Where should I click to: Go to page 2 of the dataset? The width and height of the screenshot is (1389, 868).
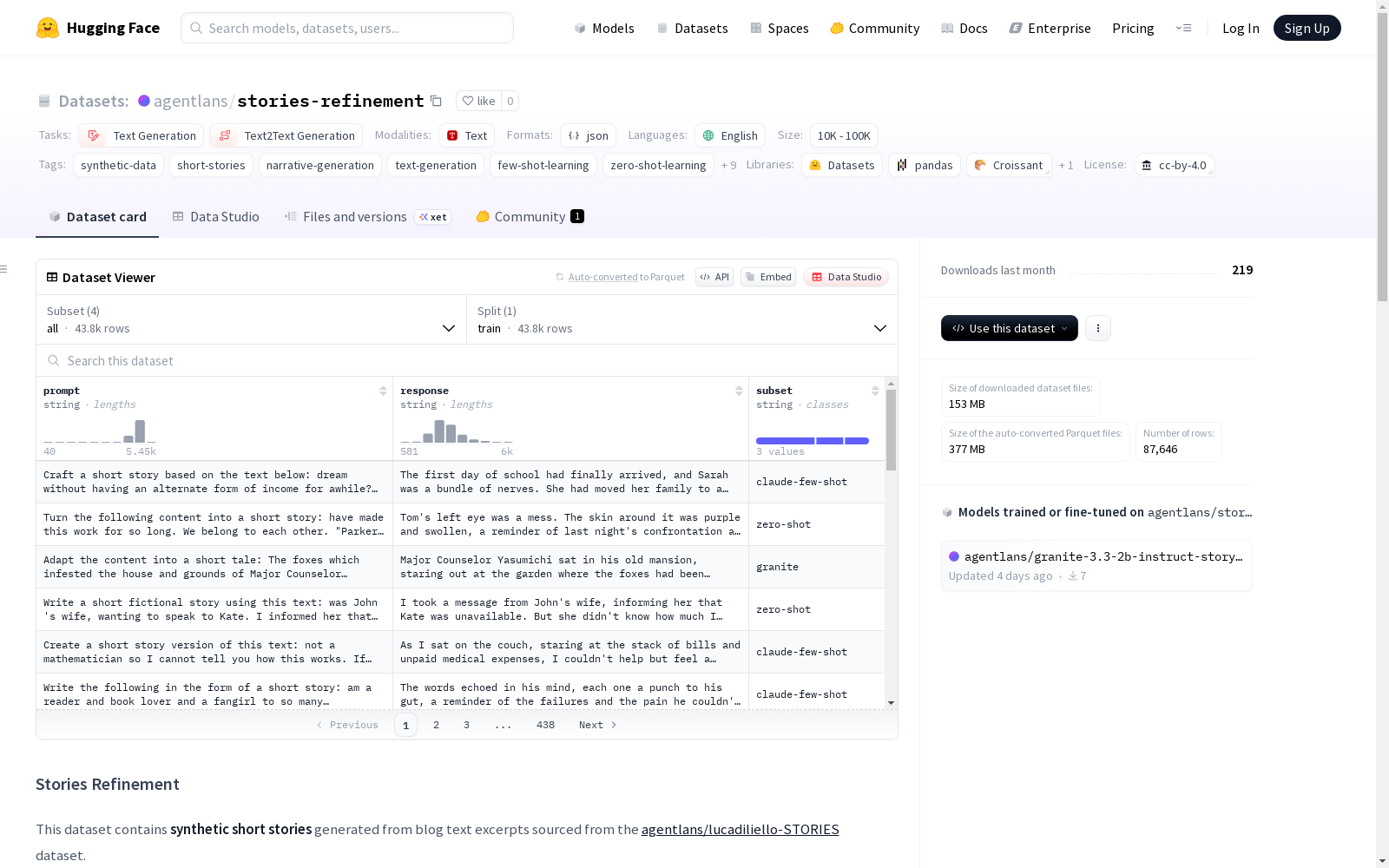pyautogui.click(x=436, y=725)
